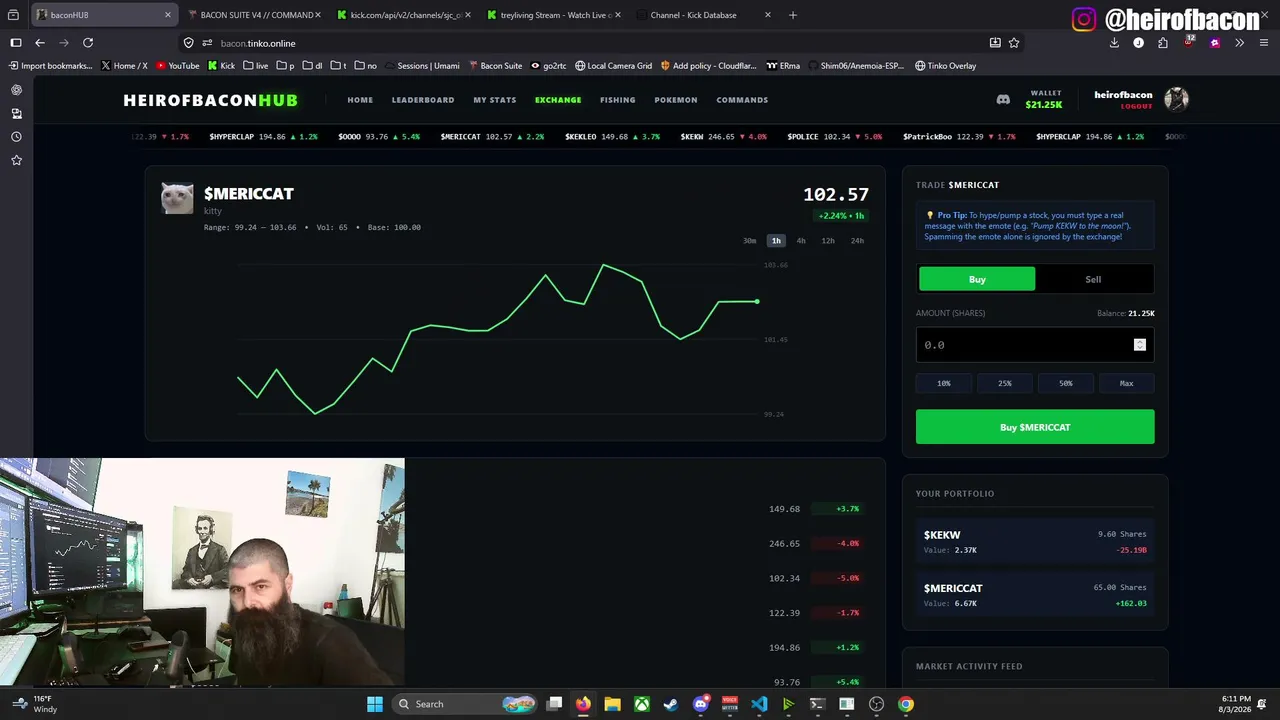Screen dimensions: 1280x720
Task: Open the 'no' bookmarks folder
Action: (x=366, y=66)
